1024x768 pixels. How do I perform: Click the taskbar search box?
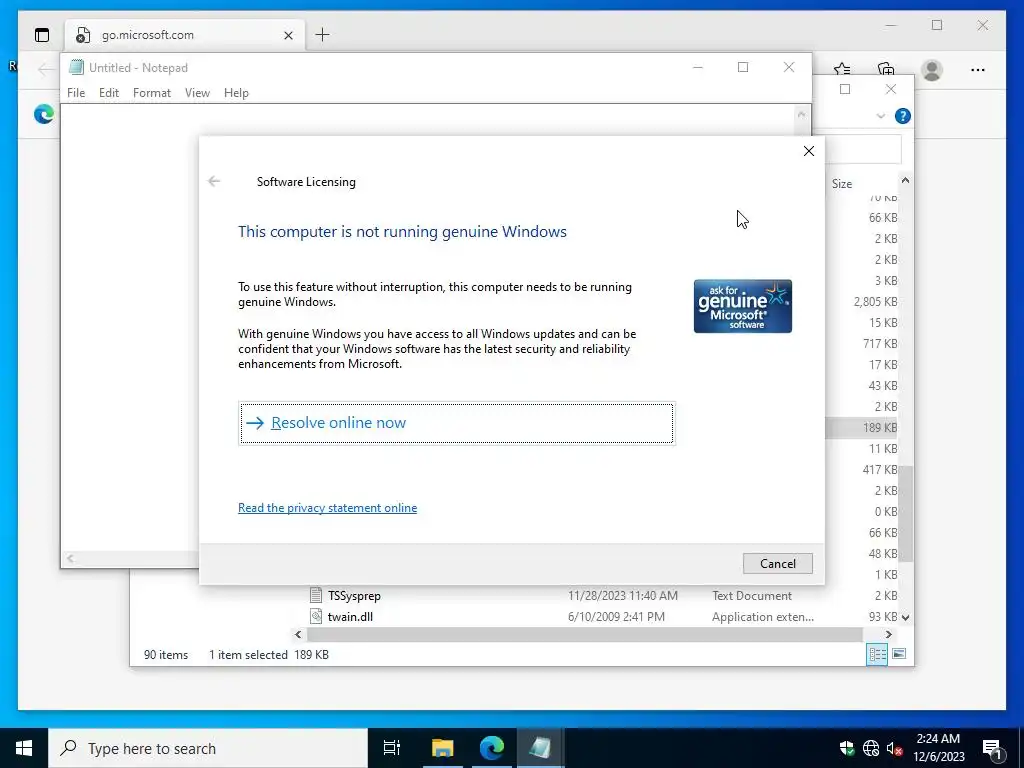[x=208, y=748]
